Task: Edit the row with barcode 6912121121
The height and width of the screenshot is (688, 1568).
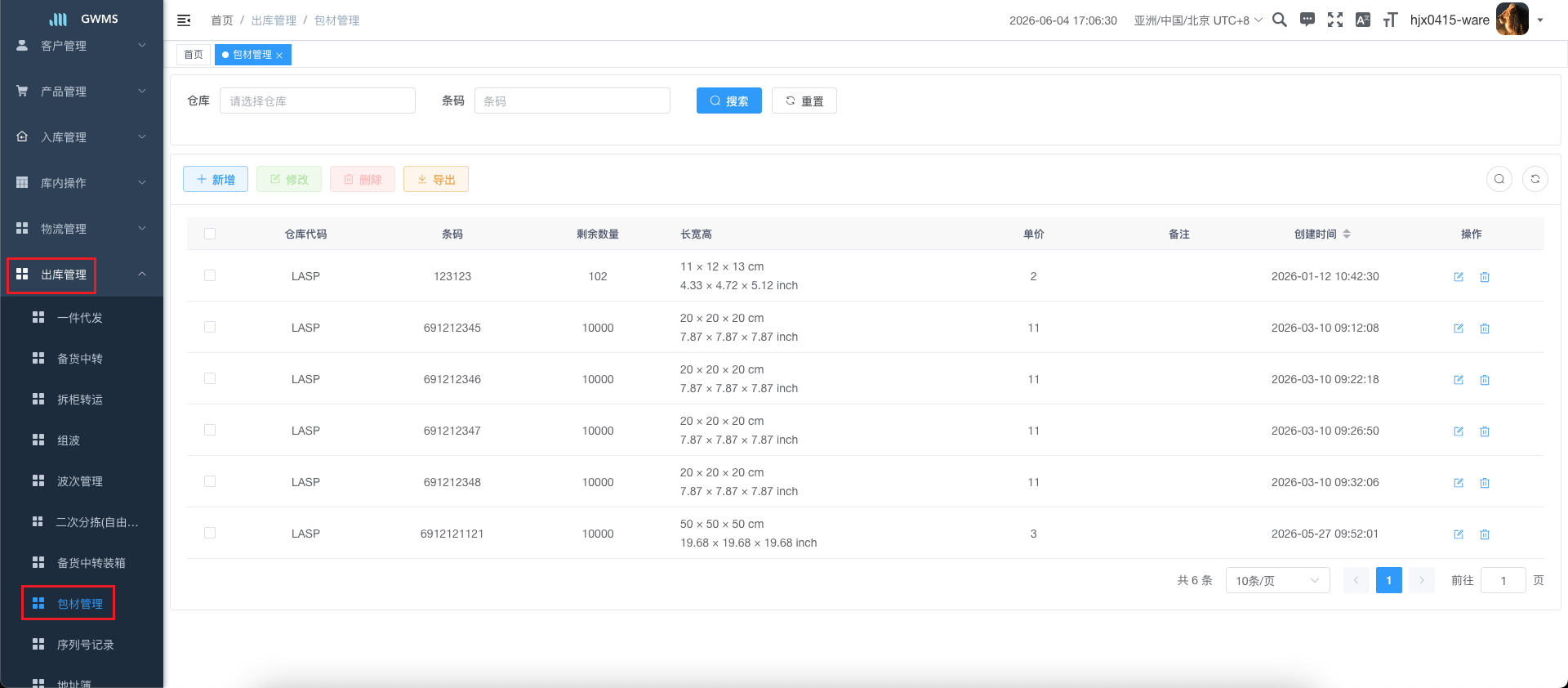Action: pos(1459,534)
